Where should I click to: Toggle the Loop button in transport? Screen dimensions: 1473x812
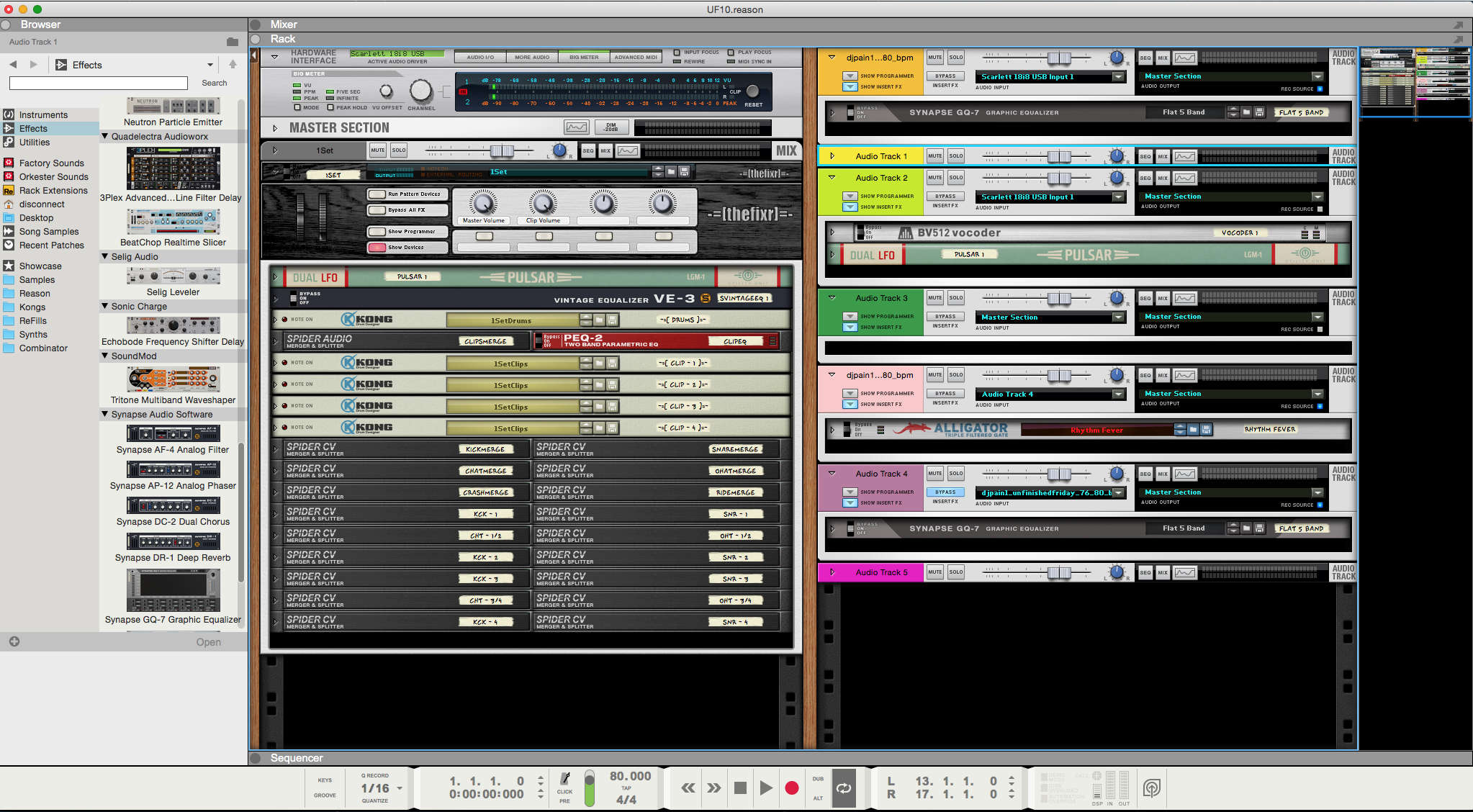coord(844,788)
